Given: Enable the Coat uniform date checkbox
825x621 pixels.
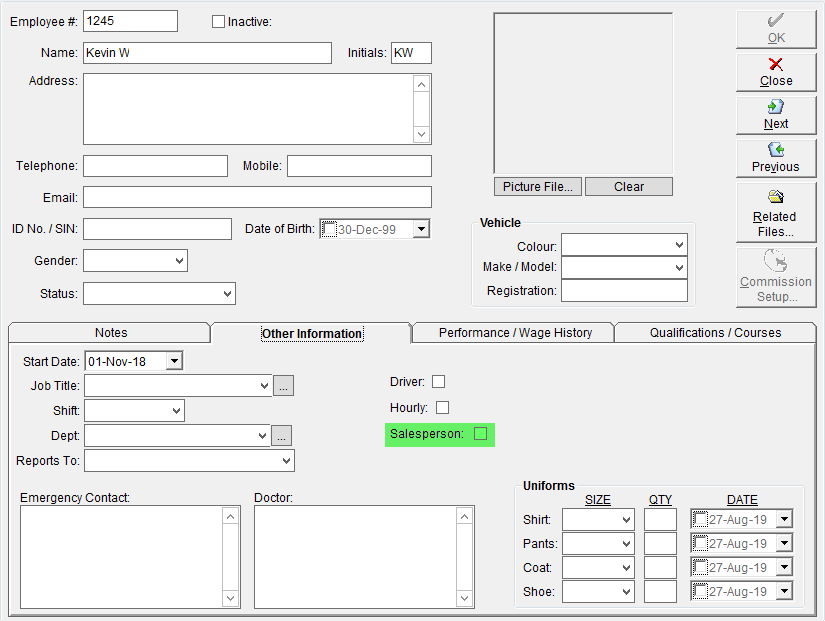Looking at the screenshot, I should pos(700,567).
